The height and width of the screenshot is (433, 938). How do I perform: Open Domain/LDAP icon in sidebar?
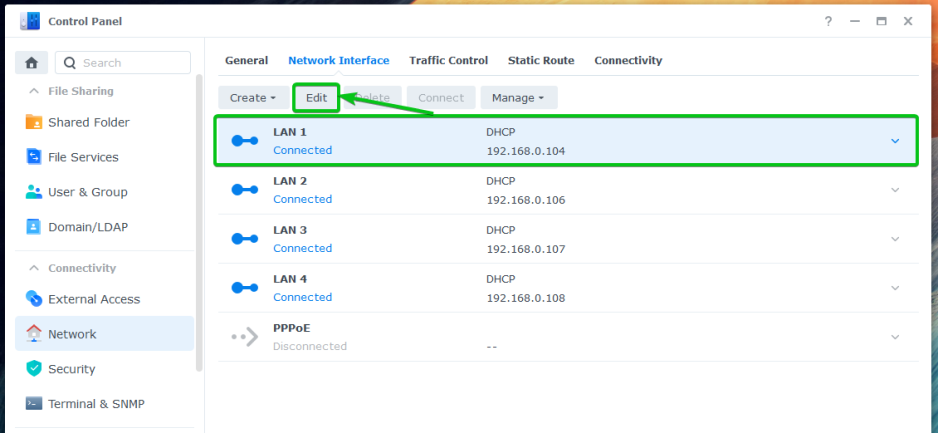[x=34, y=227]
